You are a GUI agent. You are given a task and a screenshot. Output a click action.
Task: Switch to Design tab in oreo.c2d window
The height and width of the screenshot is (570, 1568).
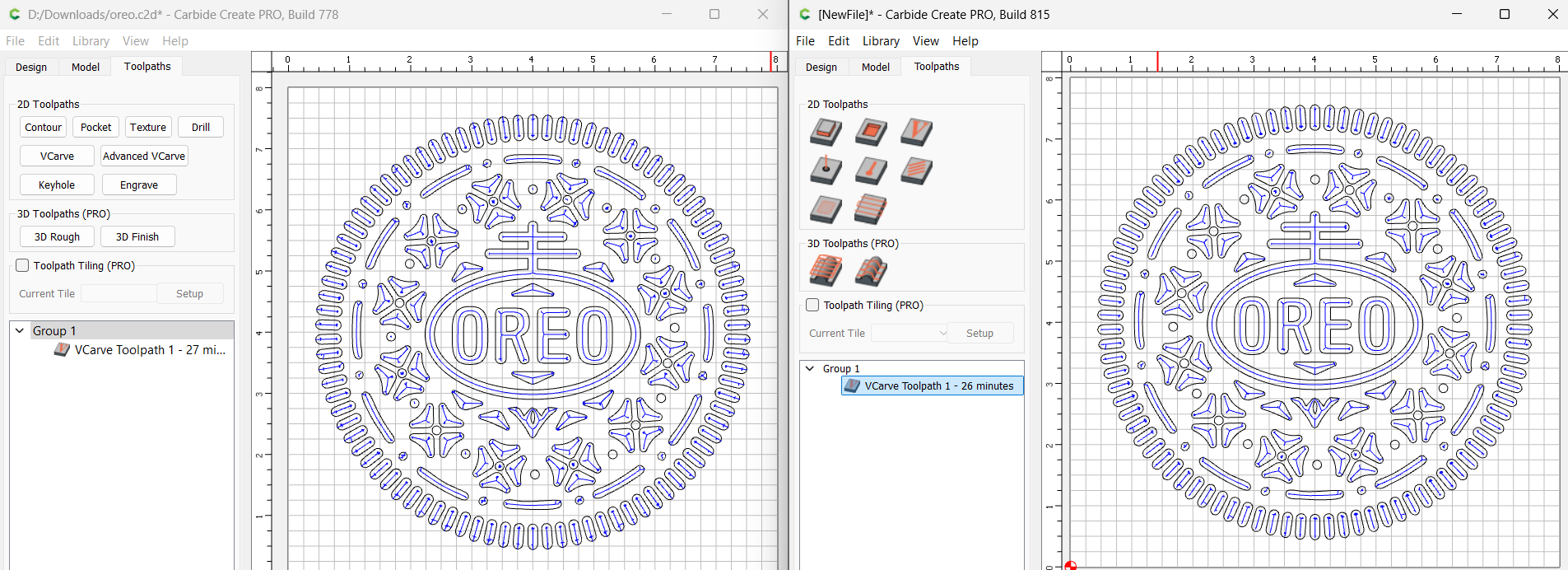point(31,67)
